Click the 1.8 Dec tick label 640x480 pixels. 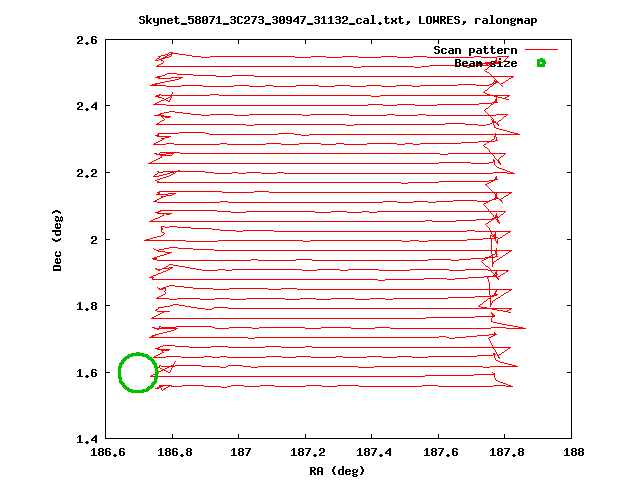pyautogui.click(x=87, y=306)
